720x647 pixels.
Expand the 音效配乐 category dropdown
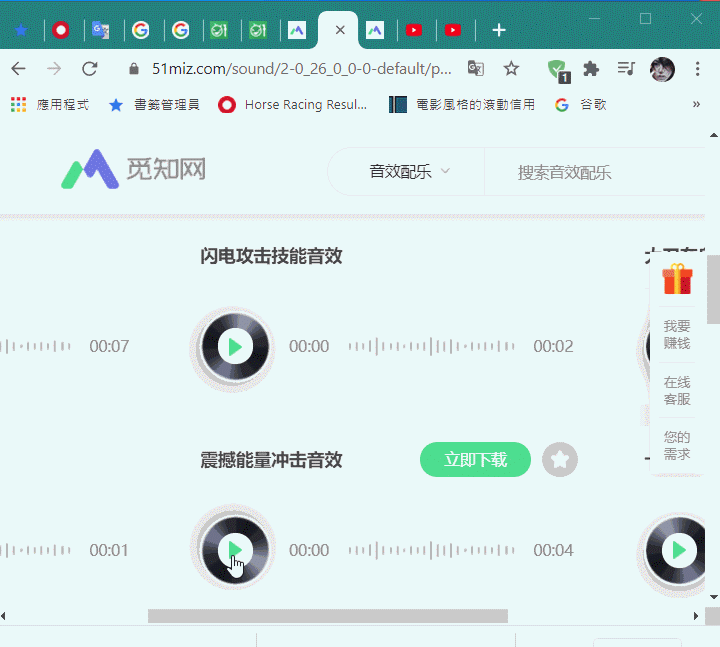point(409,172)
